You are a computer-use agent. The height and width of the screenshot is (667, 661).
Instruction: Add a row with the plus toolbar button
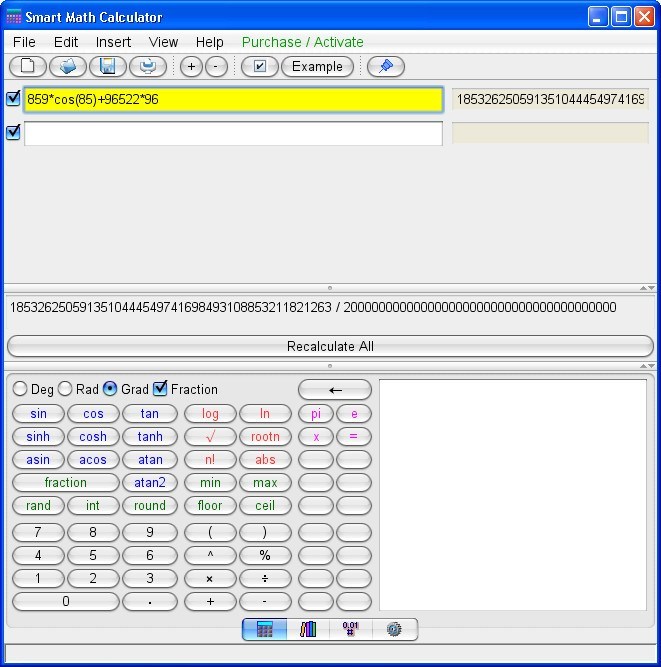pyautogui.click(x=191, y=66)
